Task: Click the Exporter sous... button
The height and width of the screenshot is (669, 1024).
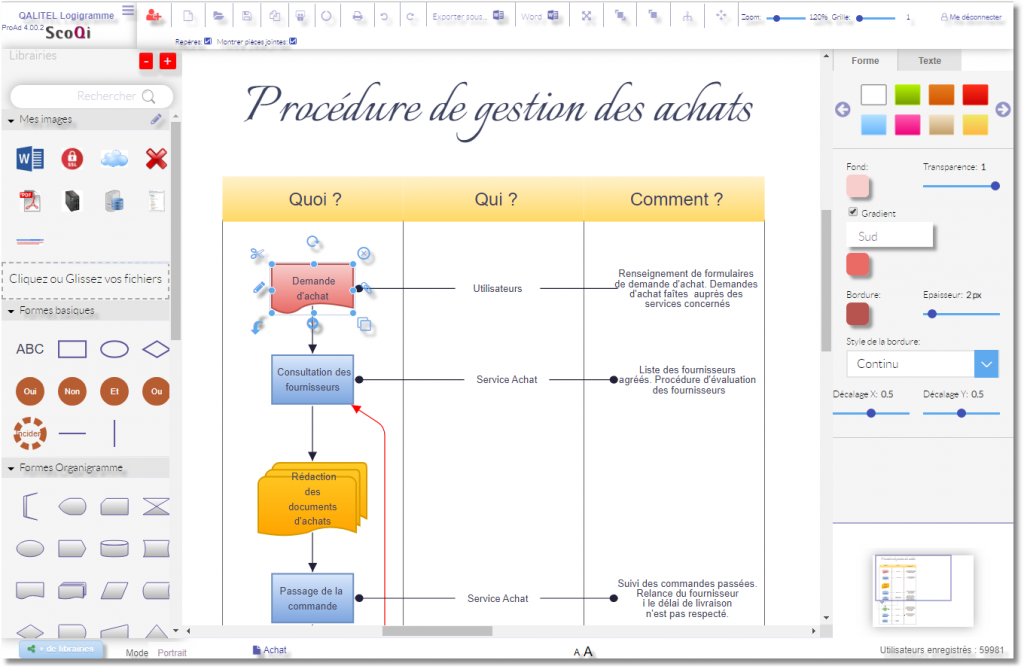Action: coord(468,16)
